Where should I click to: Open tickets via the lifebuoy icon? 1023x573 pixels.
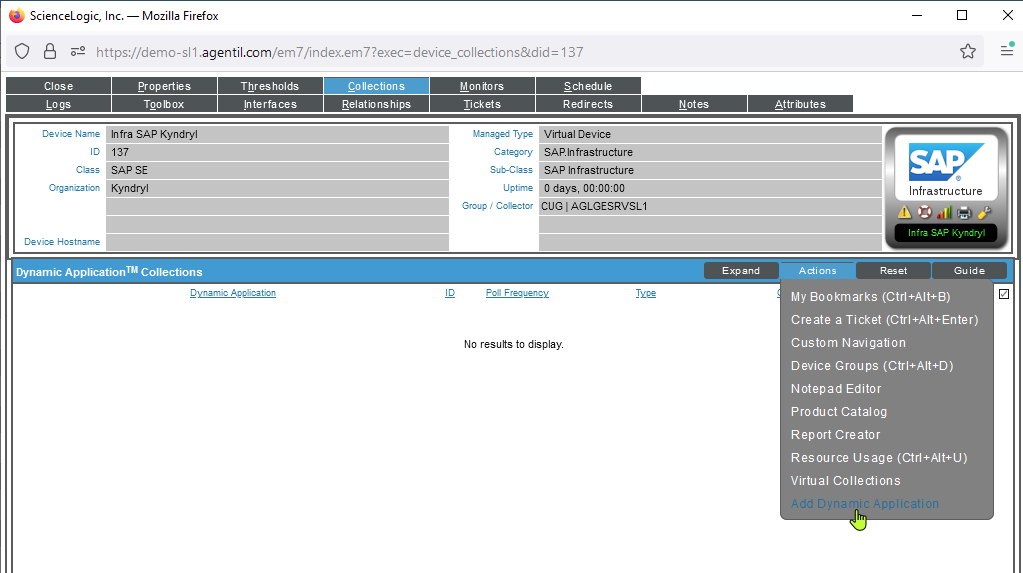pos(924,212)
